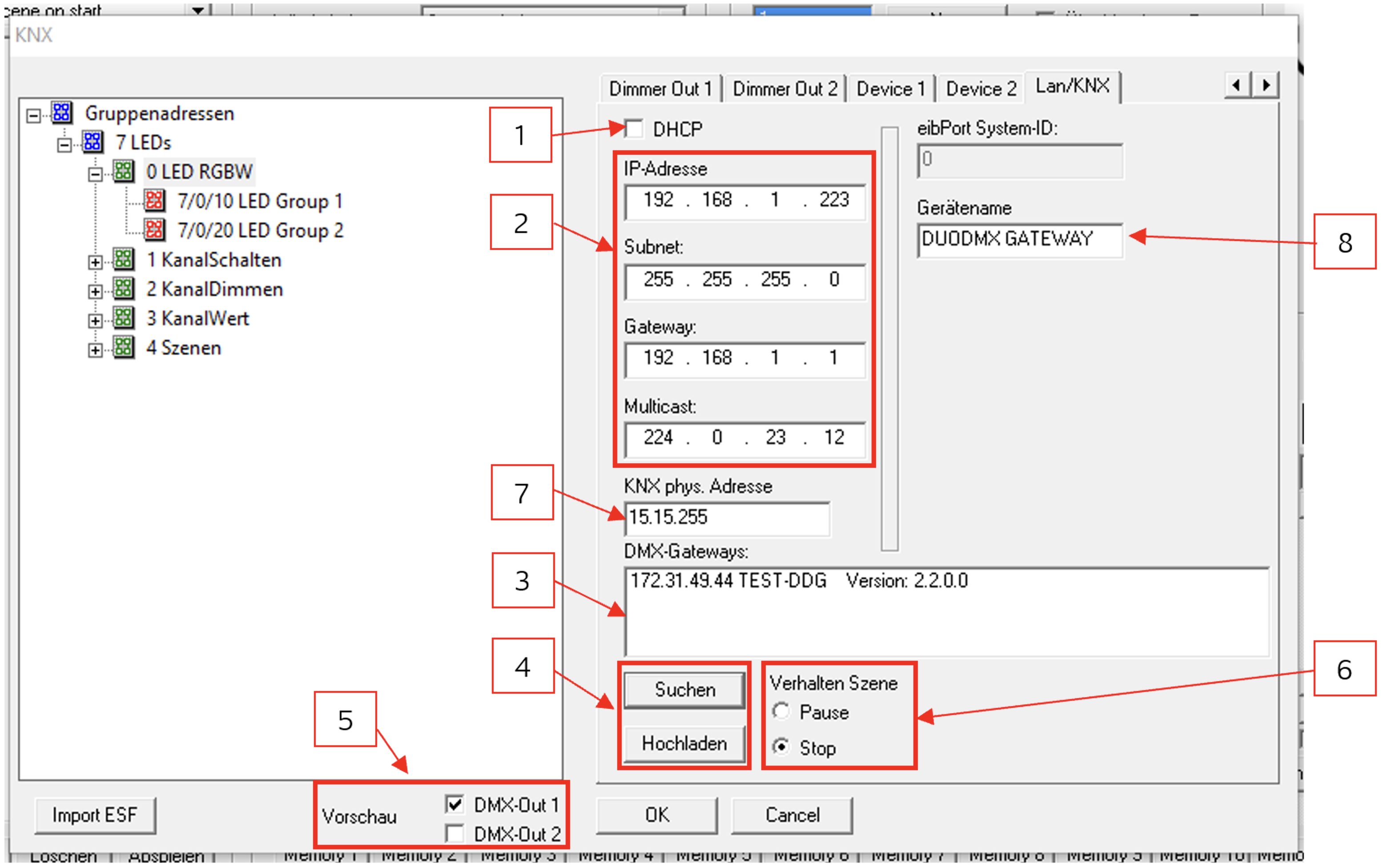This screenshot has height=868, width=1383.
Task: Open the Device 2 tab
Action: coord(981,89)
